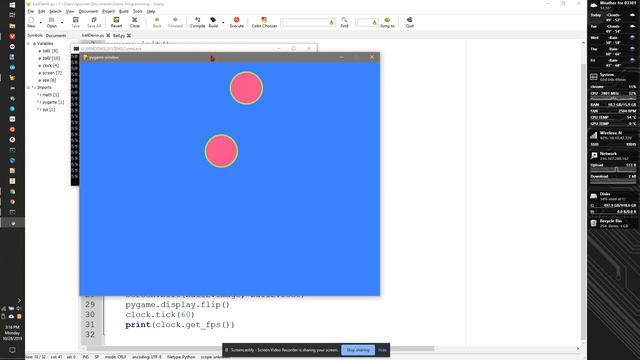Click inside the line number field
Image resolution: width=640 pixels, height=360 pixels.
pyautogui.click(x=364, y=22)
